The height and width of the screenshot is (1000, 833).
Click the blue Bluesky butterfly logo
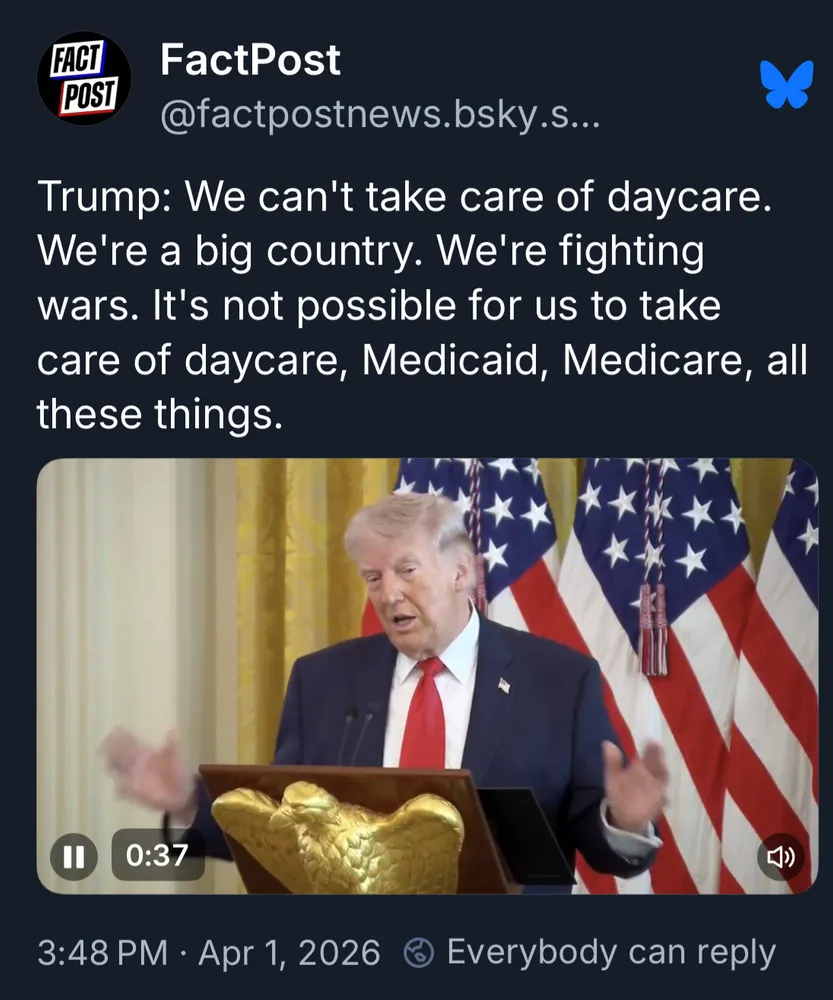(x=787, y=84)
